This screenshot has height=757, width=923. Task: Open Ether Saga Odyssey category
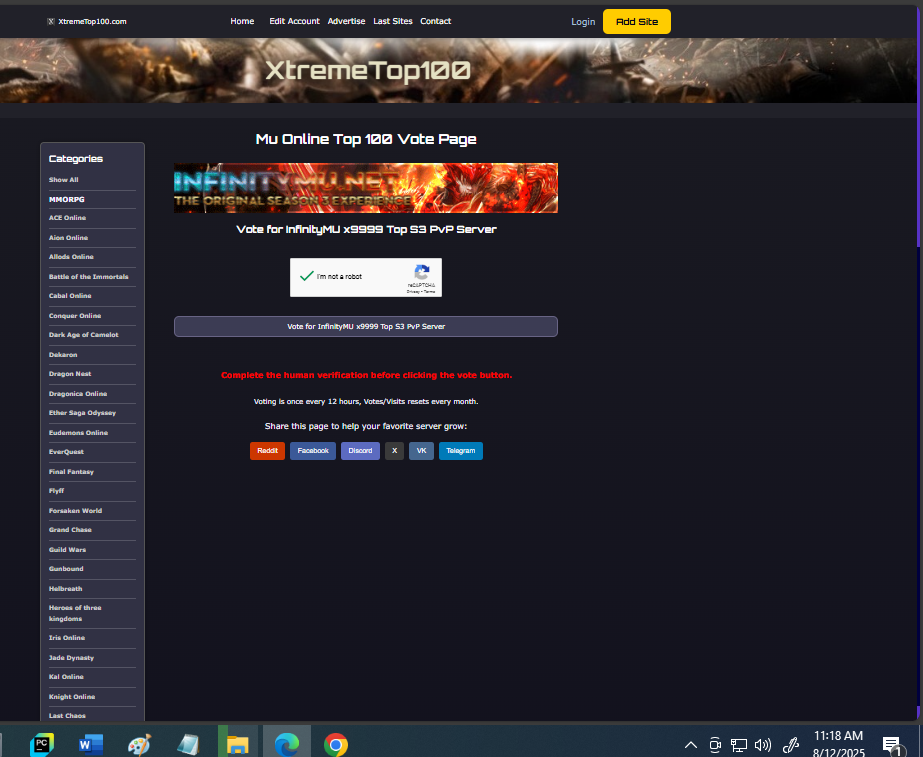pyautogui.click(x=82, y=413)
